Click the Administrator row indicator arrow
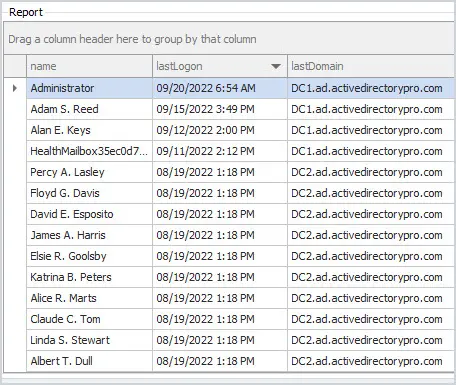Screen dimensions: 456x385 [15, 88]
